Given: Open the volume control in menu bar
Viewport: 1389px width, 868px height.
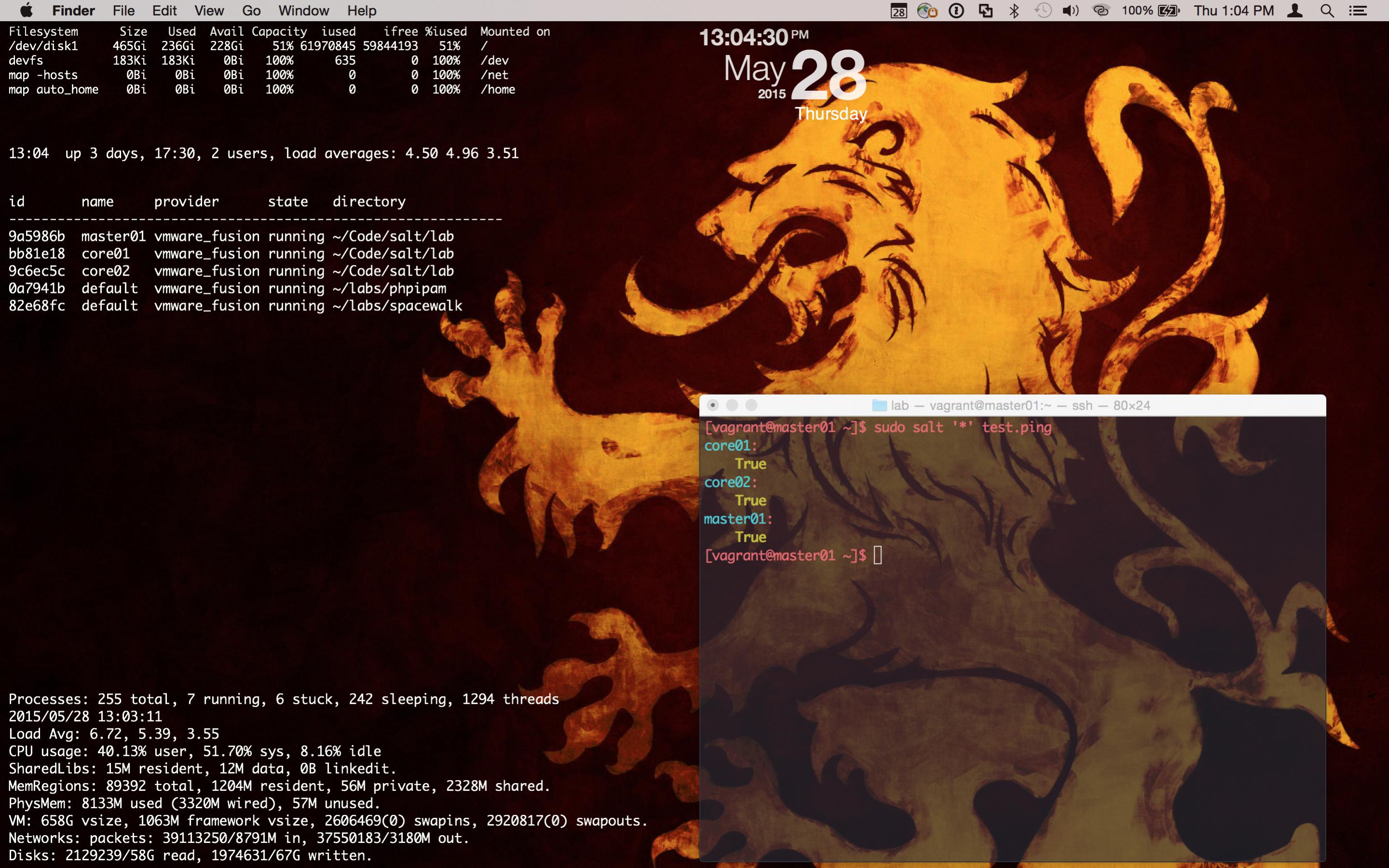Looking at the screenshot, I should coord(1071,10).
